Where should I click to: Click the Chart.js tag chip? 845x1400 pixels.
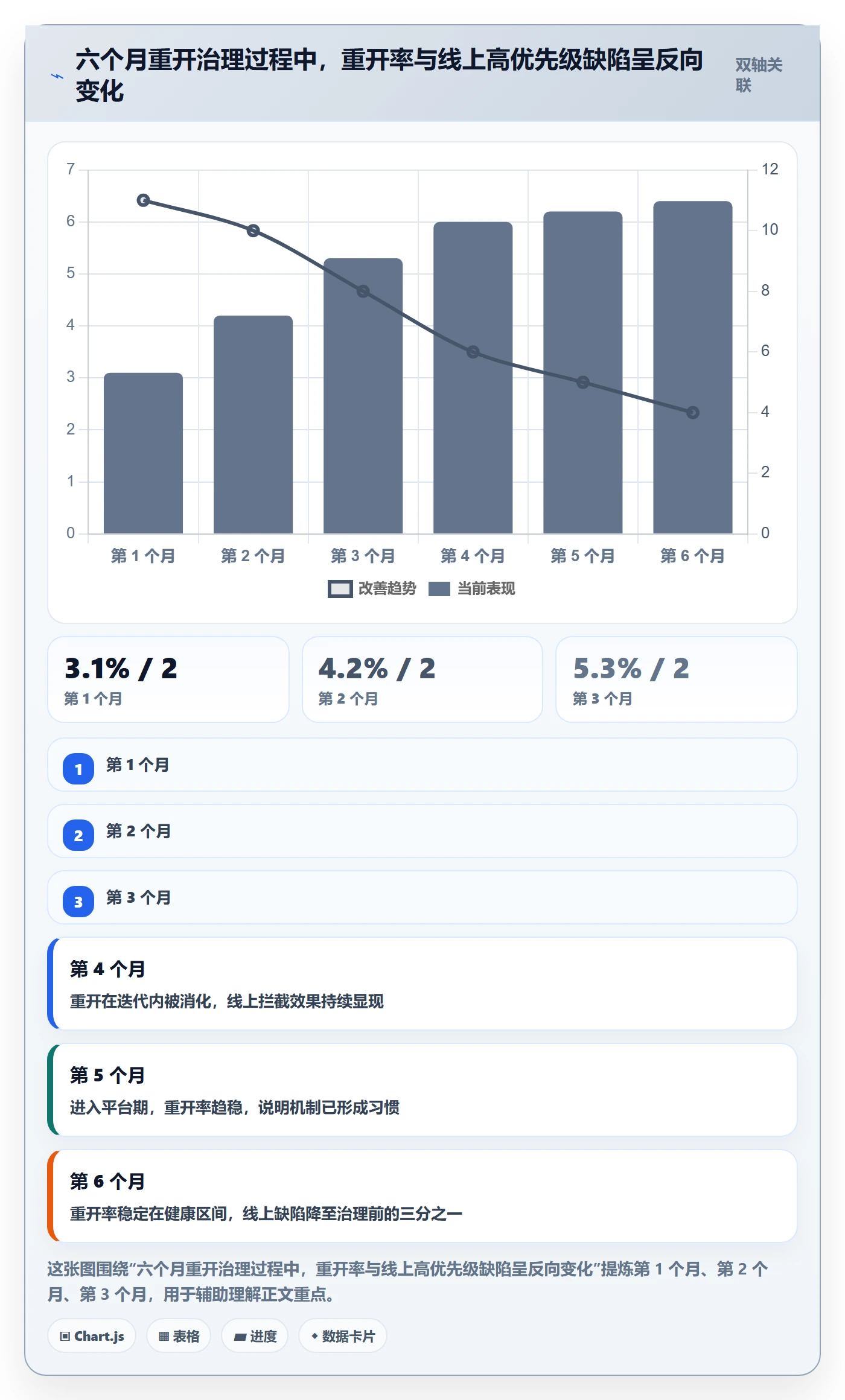(x=92, y=1336)
